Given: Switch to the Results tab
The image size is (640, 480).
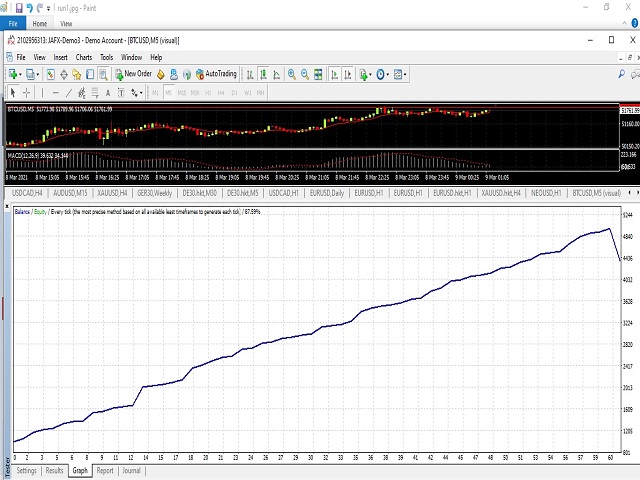Looking at the screenshot, I should 54,470.
